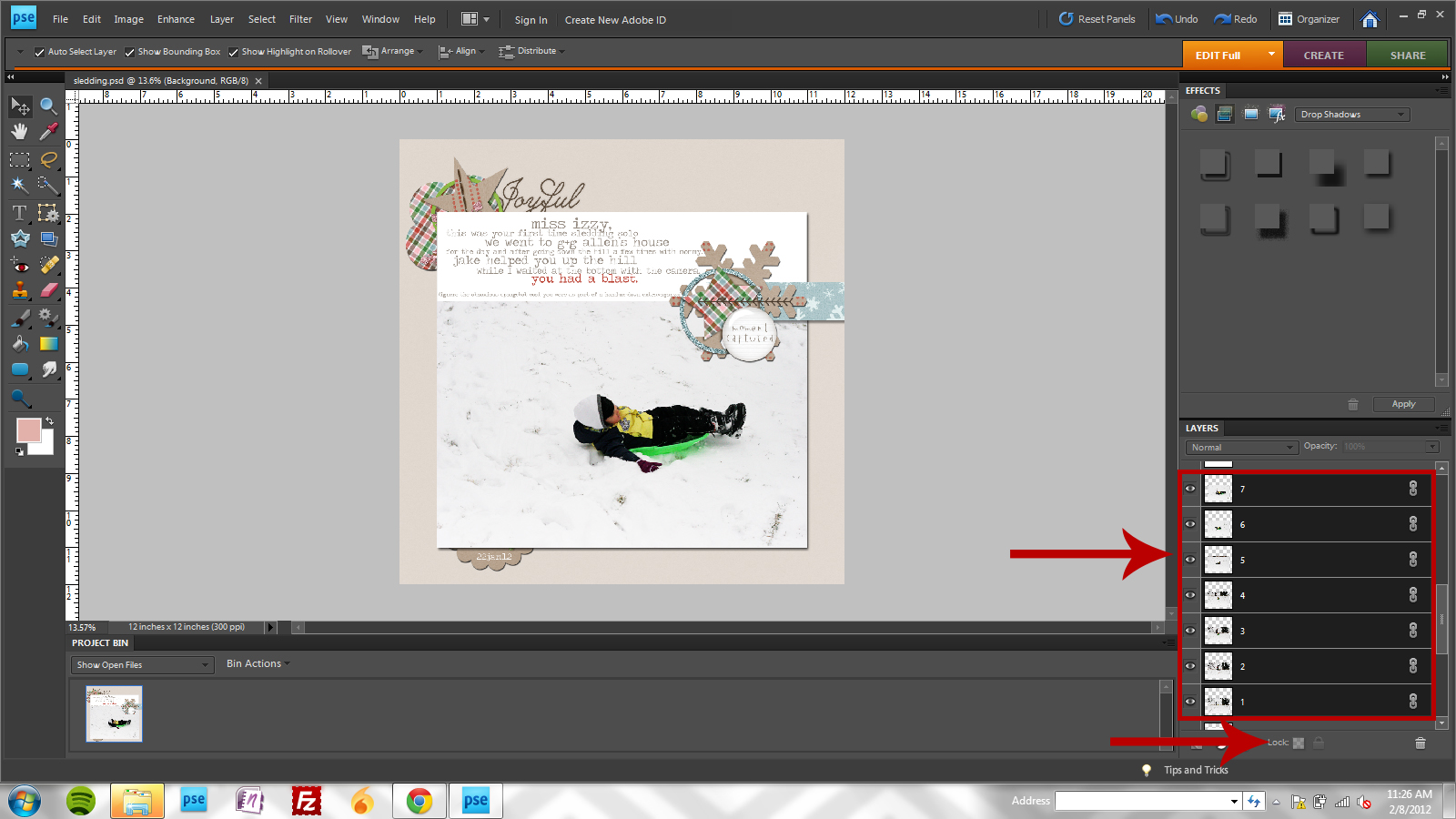1456x819 pixels.
Task: Activate the Horizontal Type tool
Action: pos(19,213)
